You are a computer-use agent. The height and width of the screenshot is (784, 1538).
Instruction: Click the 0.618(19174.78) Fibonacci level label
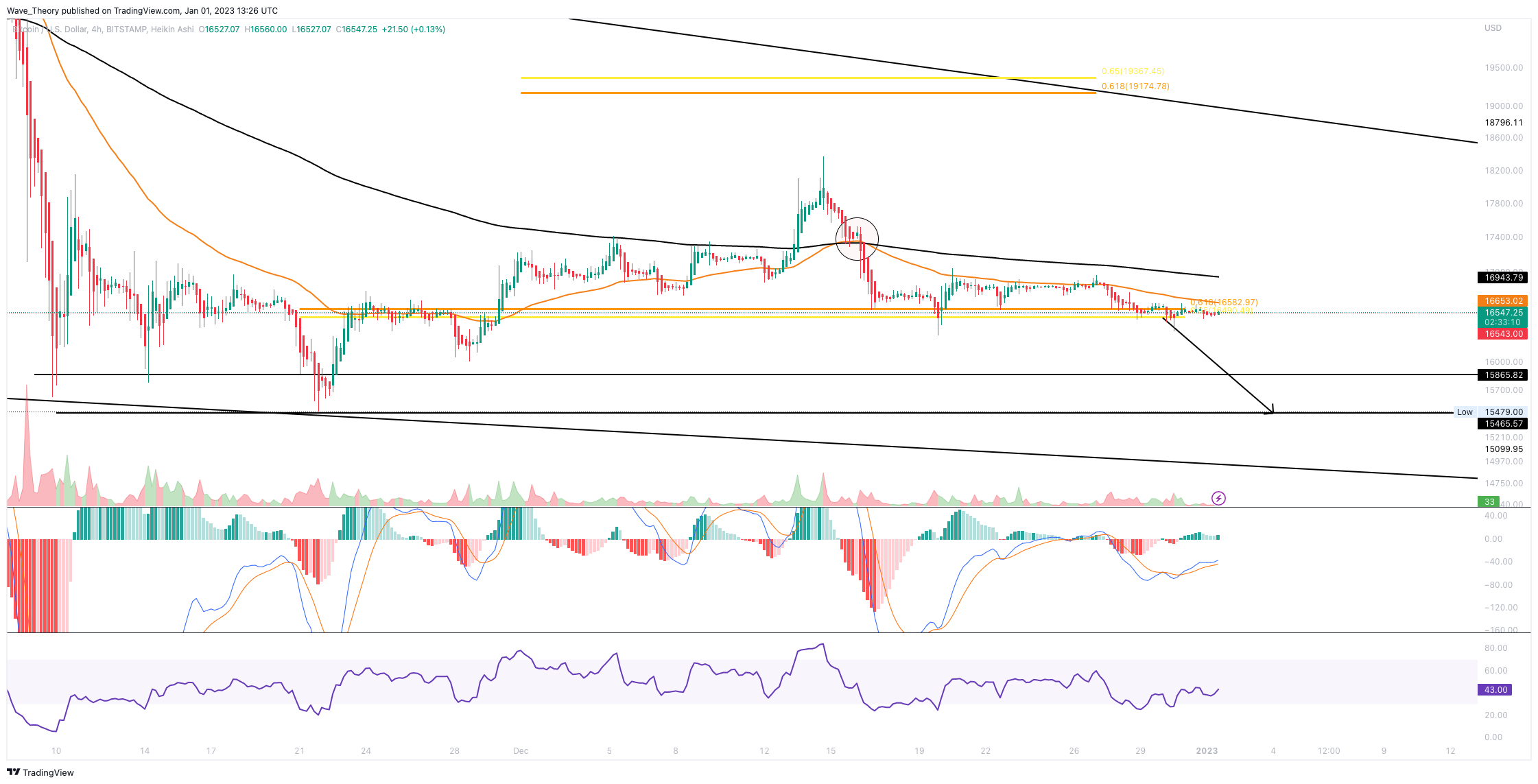click(x=1135, y=86)
